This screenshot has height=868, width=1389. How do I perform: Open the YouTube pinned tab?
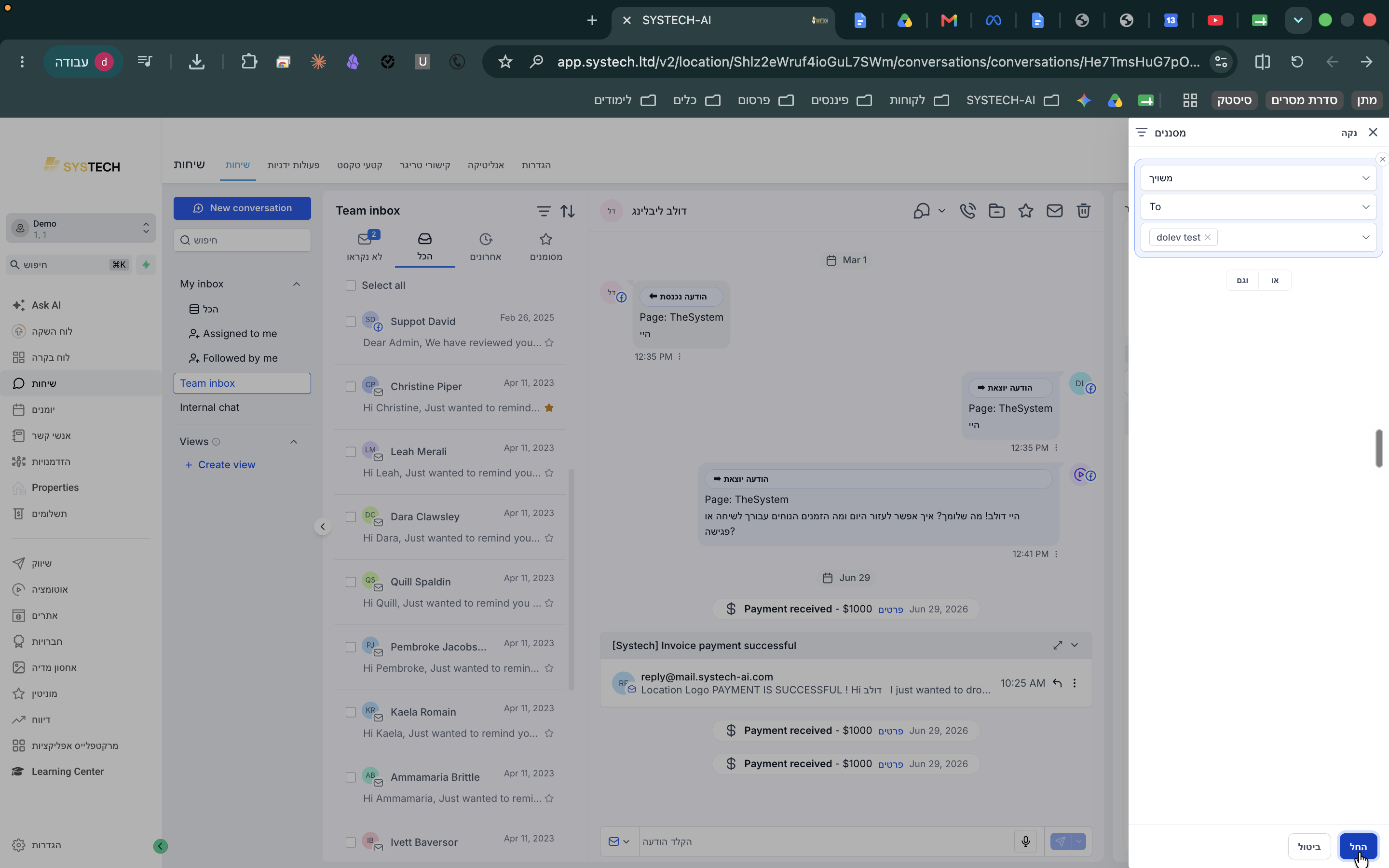1215,21
